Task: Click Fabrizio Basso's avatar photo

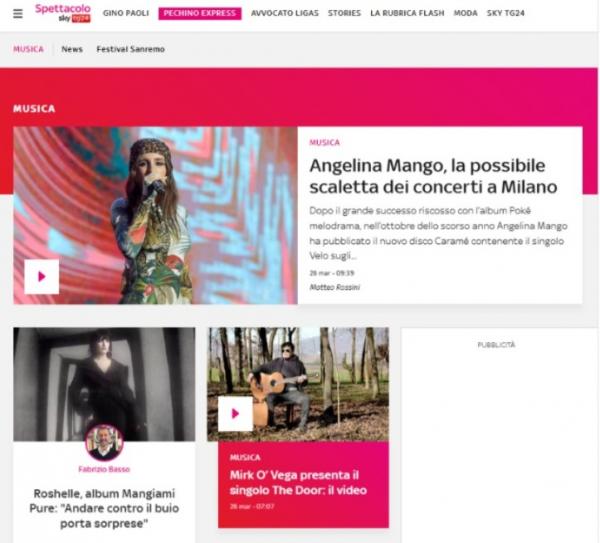Action: pyautogui.click(x=104, y=443)
